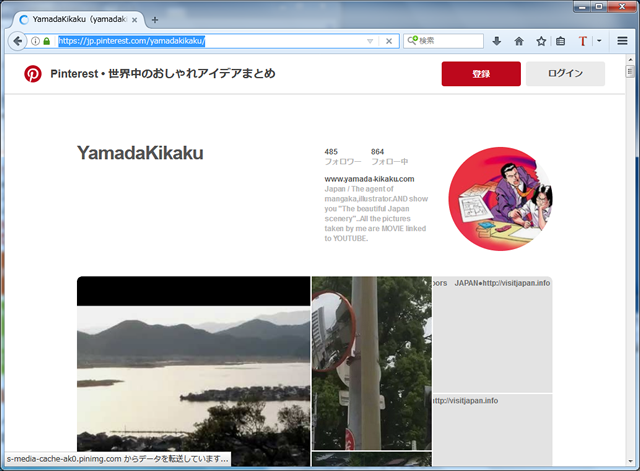Expand the URL history dropdown arrow
Screen dimensions: 640x471
370,41
